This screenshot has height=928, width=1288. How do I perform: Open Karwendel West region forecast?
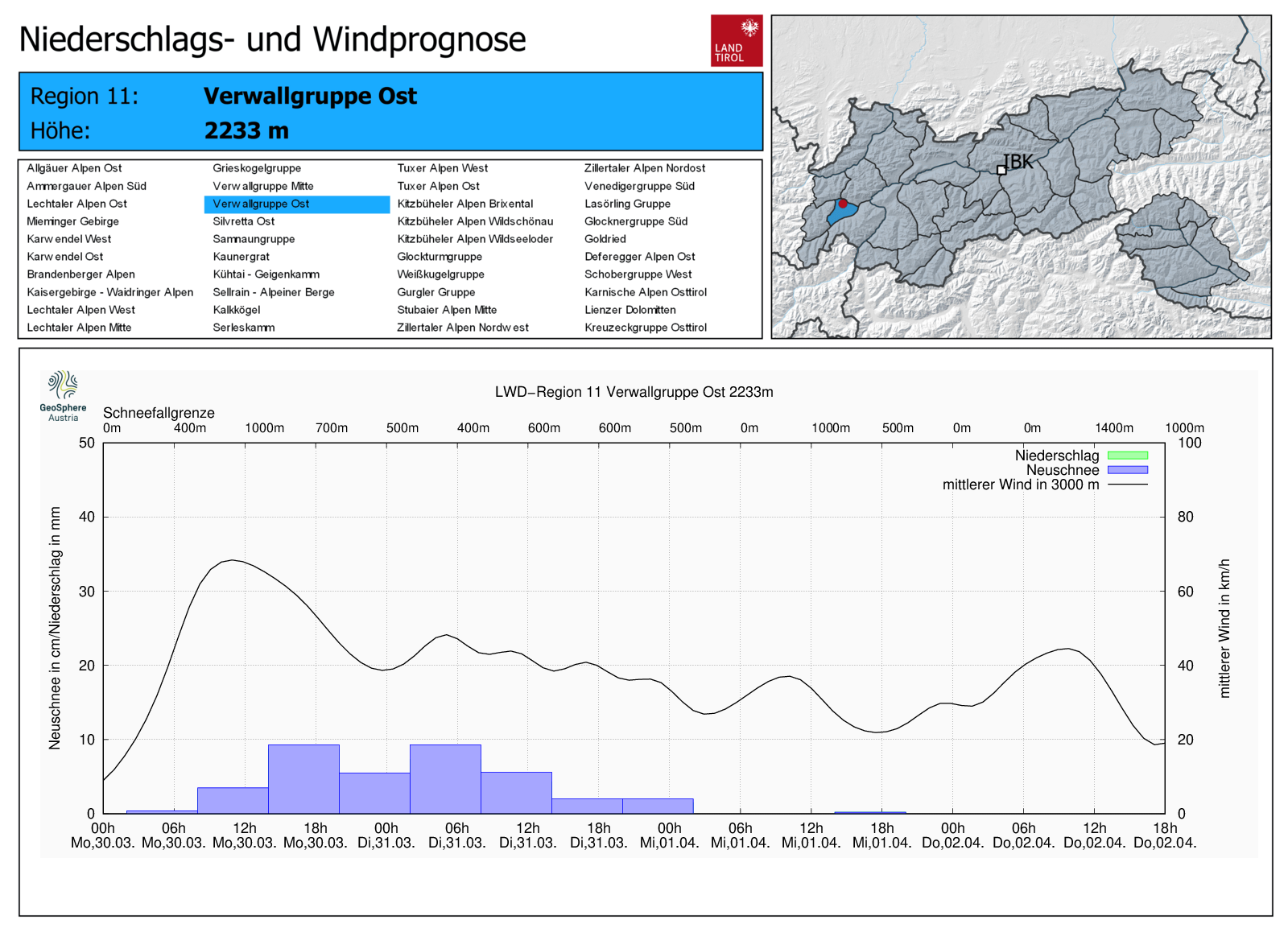pyautogui.click(x=69, y=239)
